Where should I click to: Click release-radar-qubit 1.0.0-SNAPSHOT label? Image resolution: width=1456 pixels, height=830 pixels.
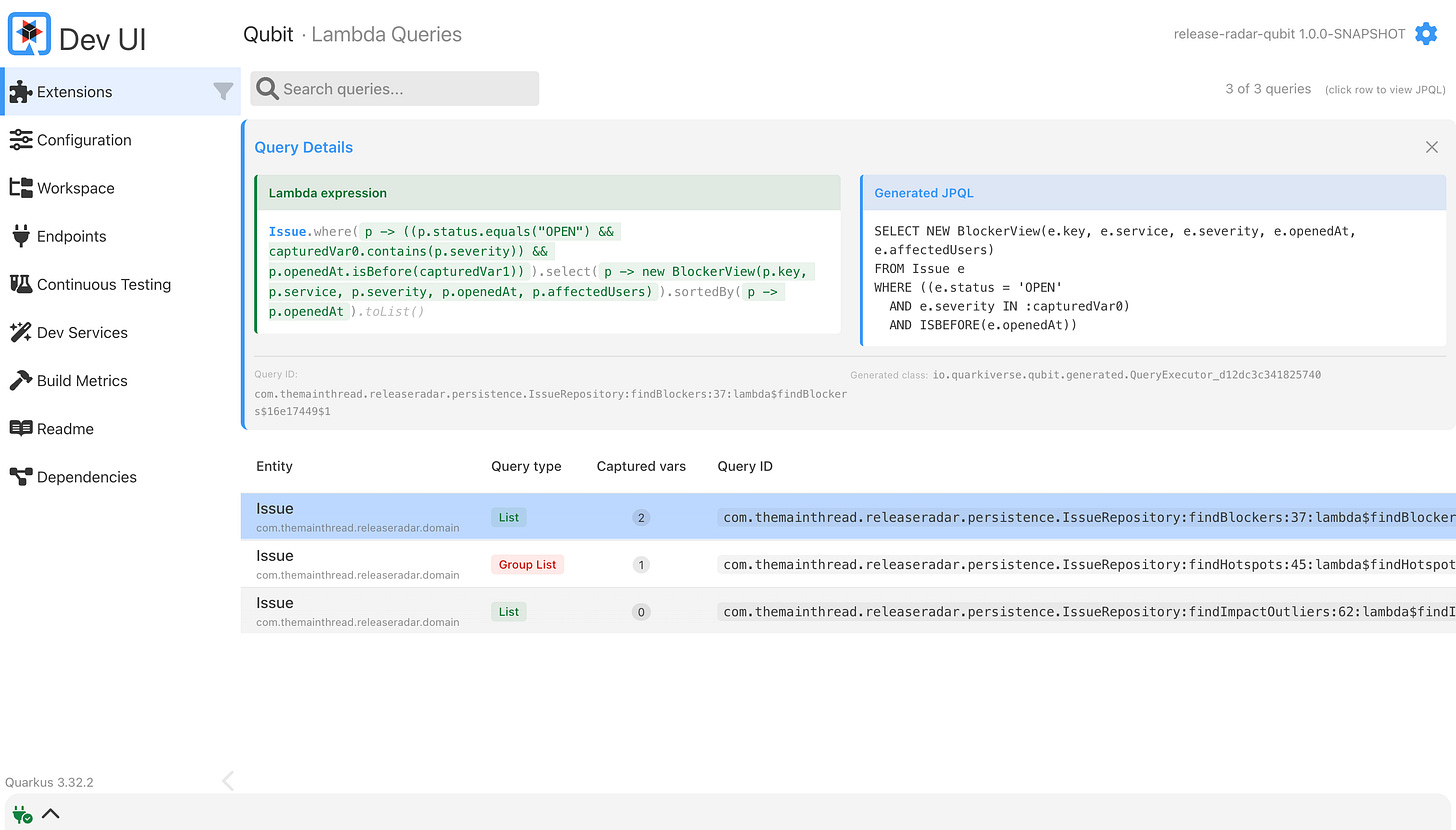tap(1290, 34)
